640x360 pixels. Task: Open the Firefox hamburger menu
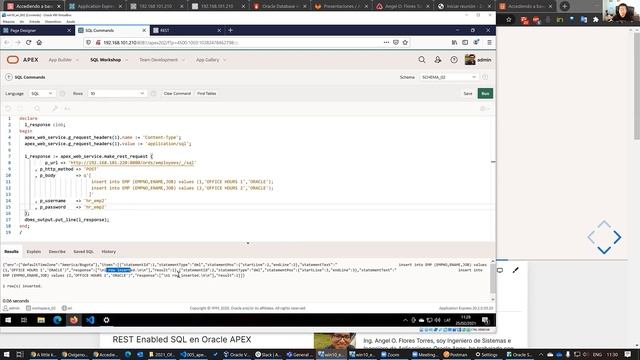(x=489, y=42)
